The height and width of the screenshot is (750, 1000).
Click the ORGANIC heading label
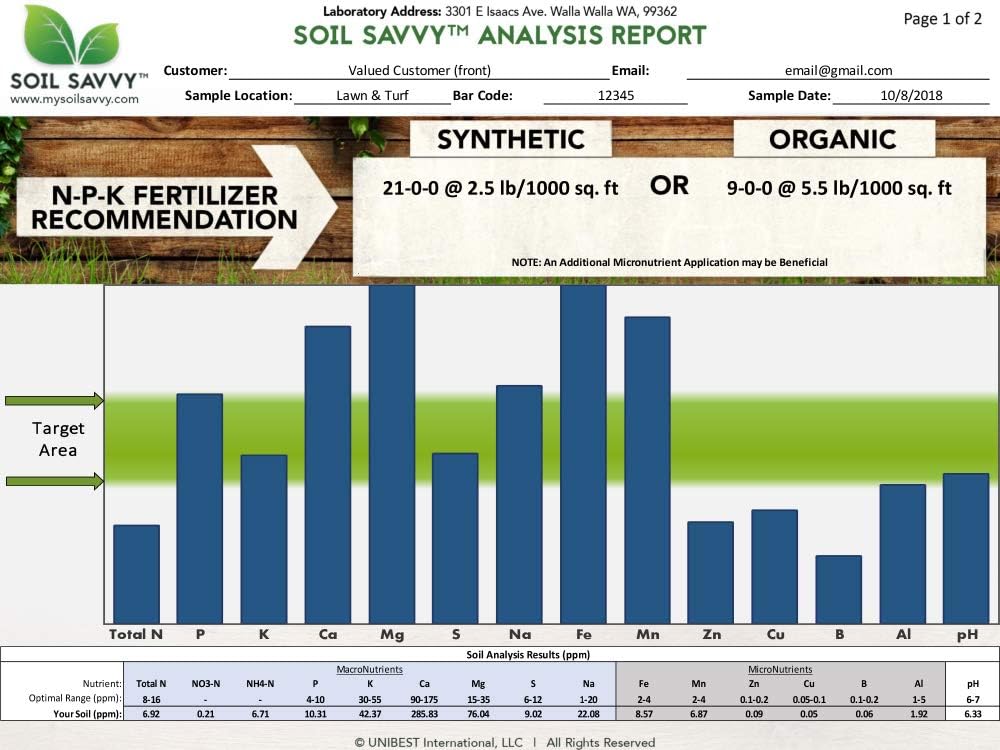(x=833, y=140)
